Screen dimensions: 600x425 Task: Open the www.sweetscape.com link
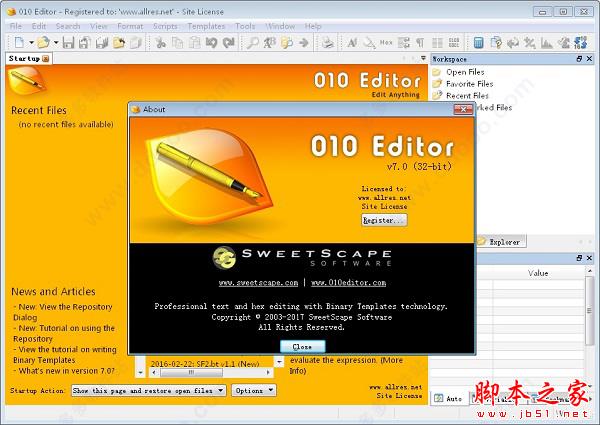click(x=258, y=283)
